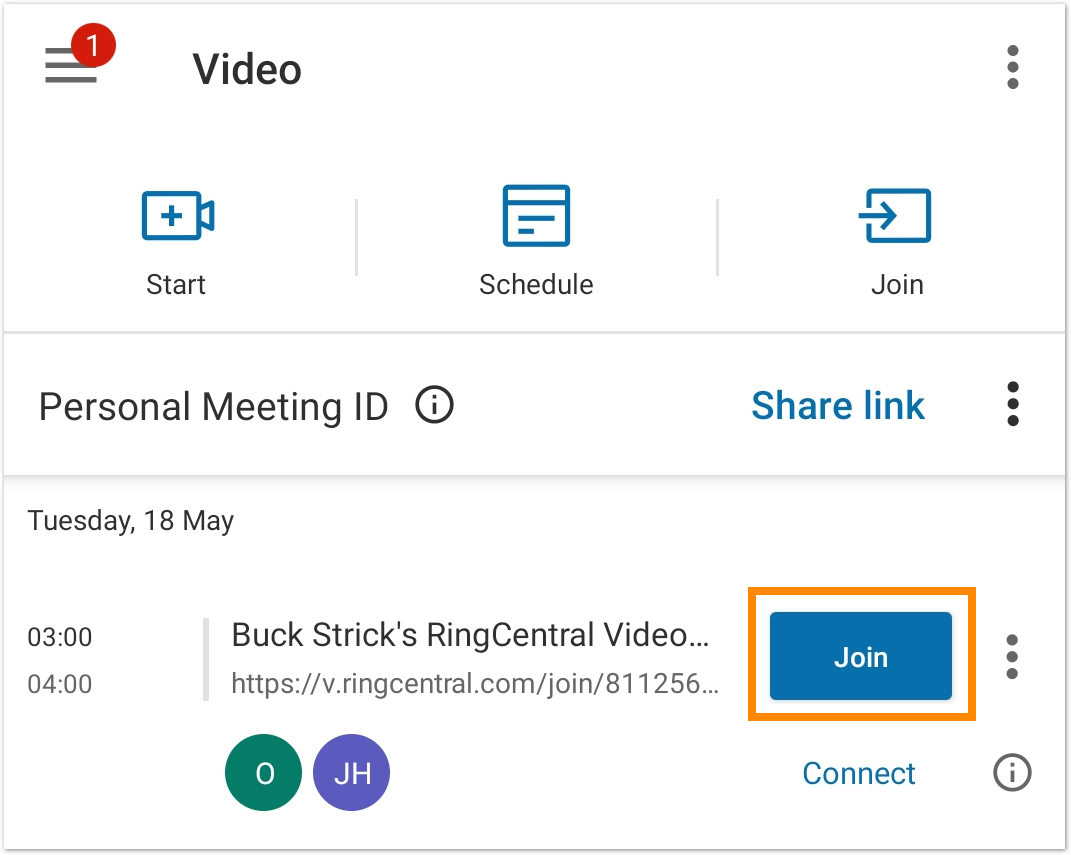This screenshot has height=855, width=1071.
Task: Tap the purple JH participant avatar
Action: pos(351,772)
